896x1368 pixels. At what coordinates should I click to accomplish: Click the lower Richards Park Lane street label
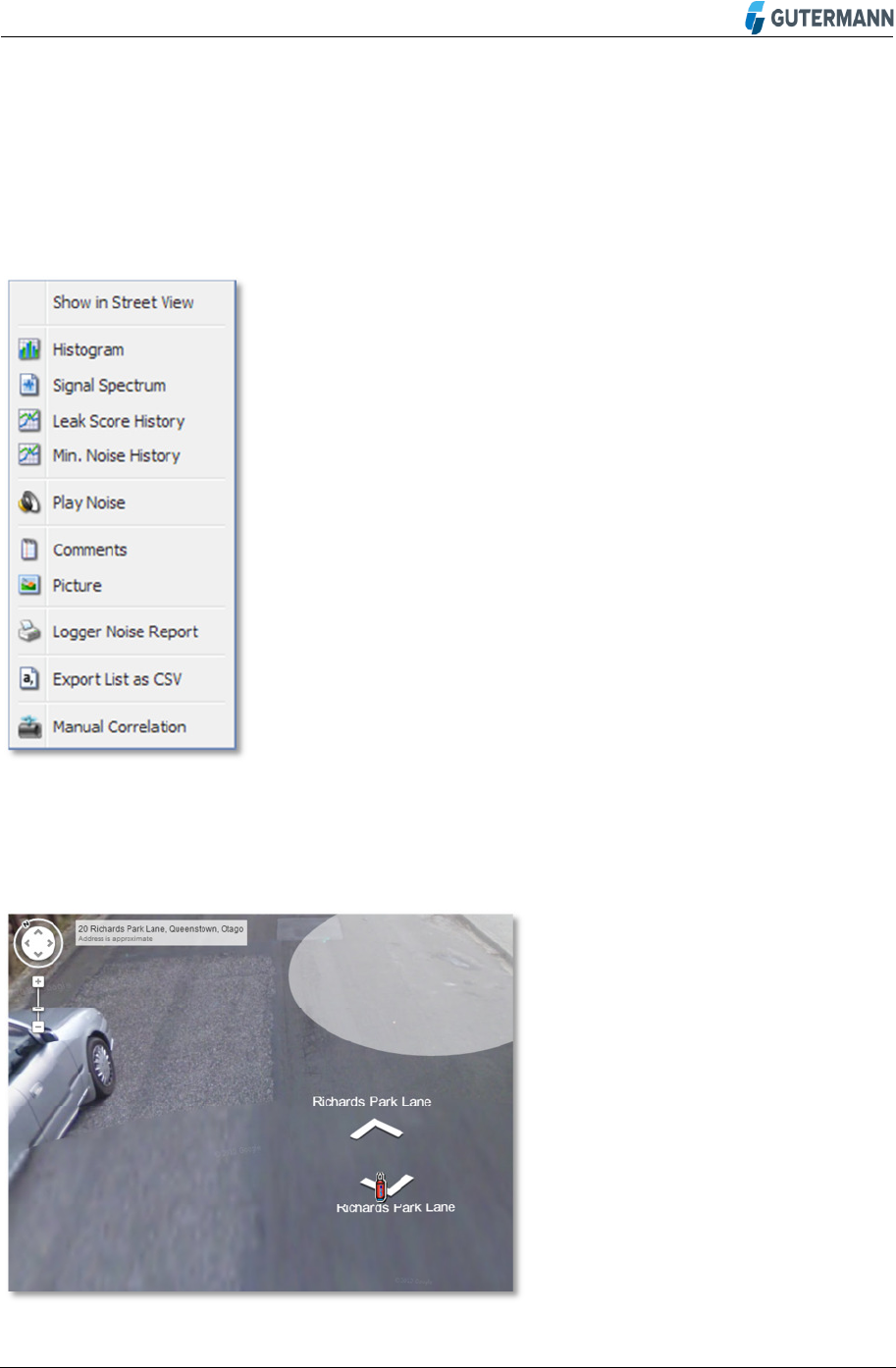(395, 1207)
